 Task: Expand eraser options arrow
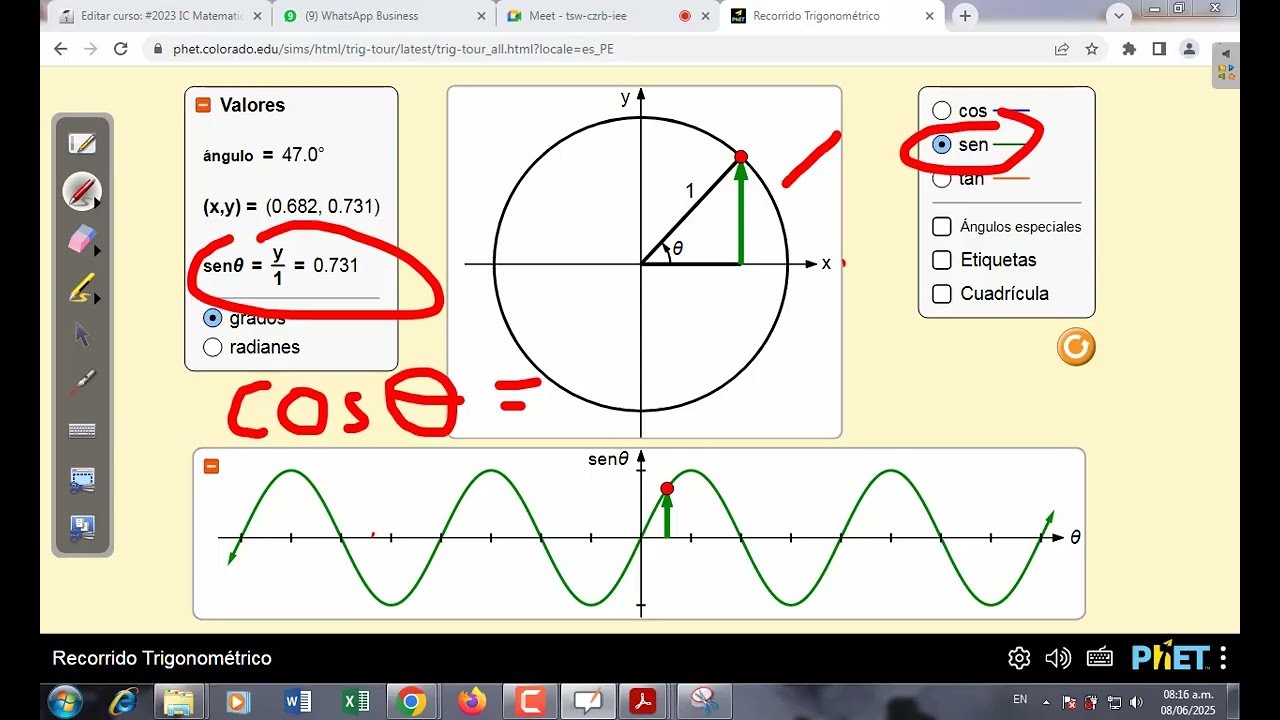click(x=98, y=250)
